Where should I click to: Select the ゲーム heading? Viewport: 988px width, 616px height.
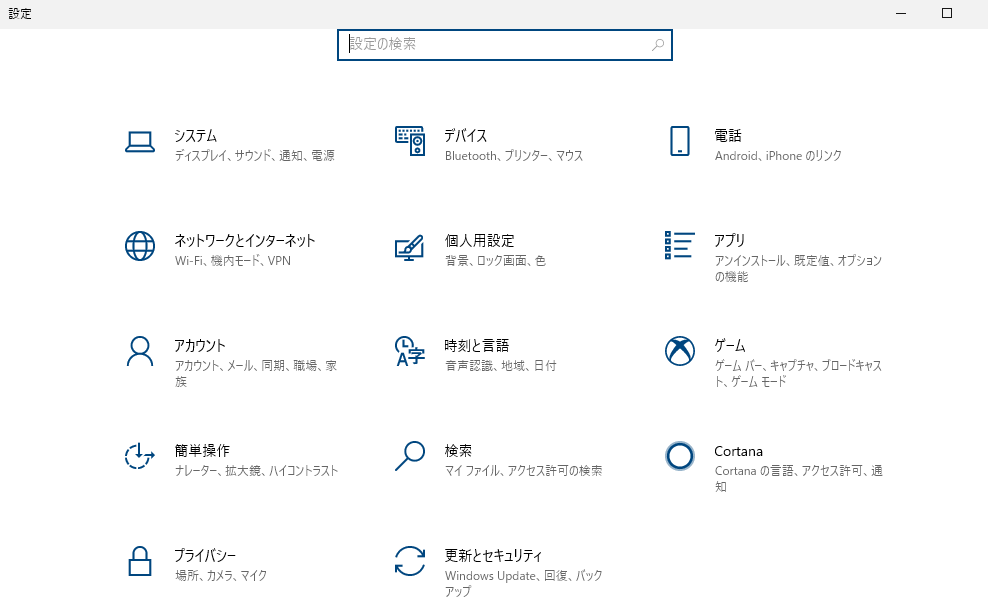pyautogui.click(x=730, y=345)
